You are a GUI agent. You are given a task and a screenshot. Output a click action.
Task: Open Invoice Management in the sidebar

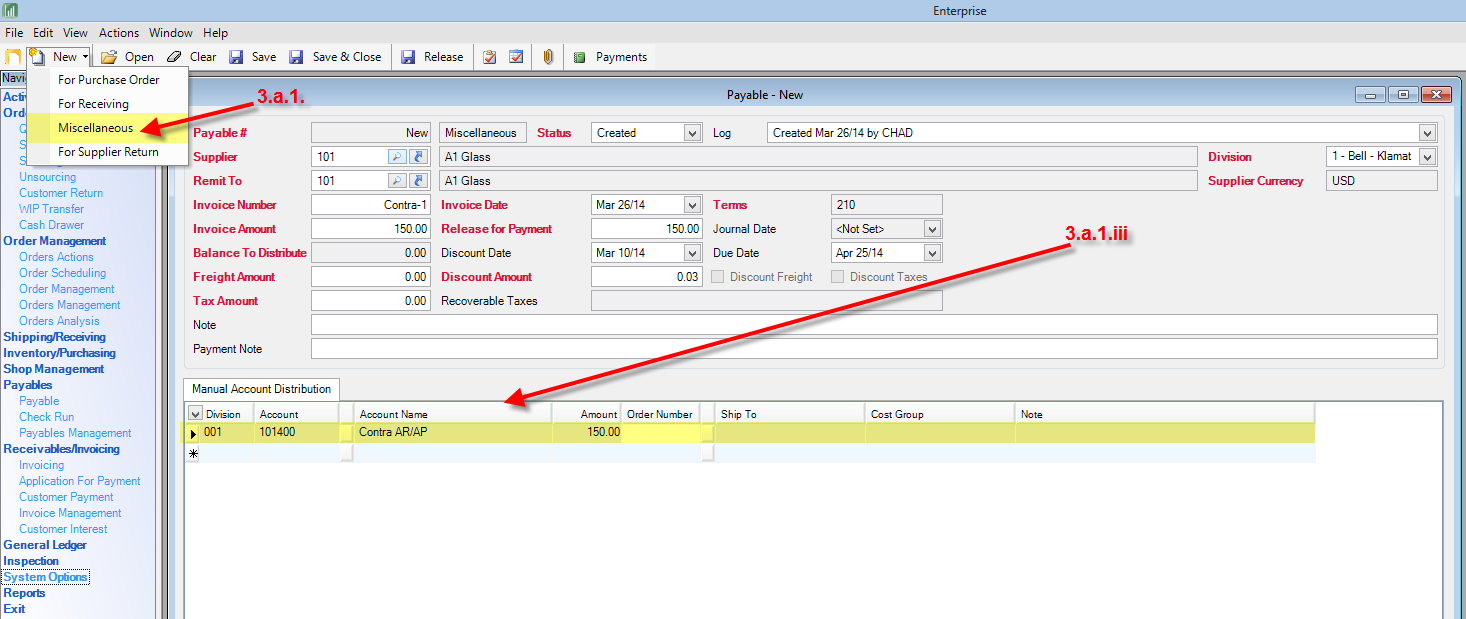[x=70, y=513]
